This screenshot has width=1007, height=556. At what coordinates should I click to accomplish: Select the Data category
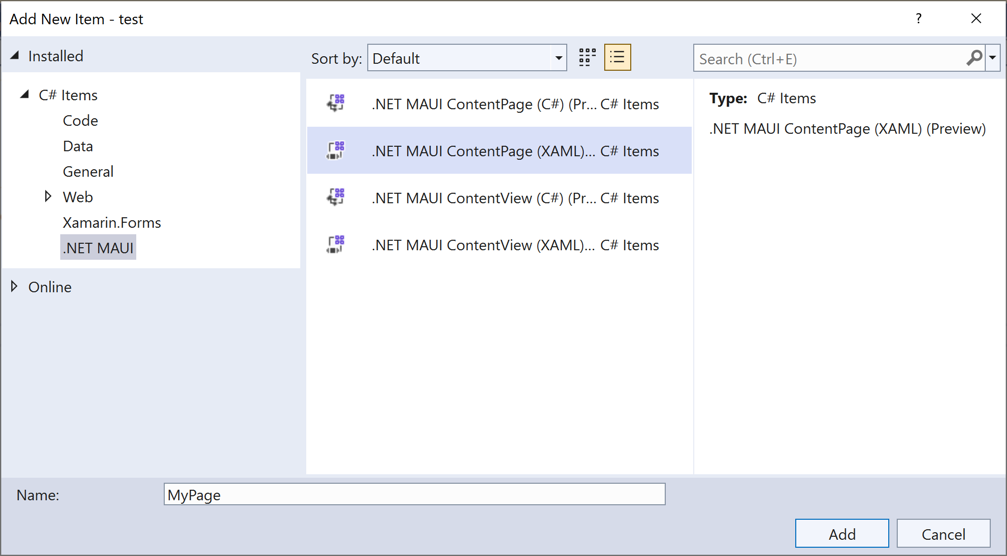coord(78,146)
